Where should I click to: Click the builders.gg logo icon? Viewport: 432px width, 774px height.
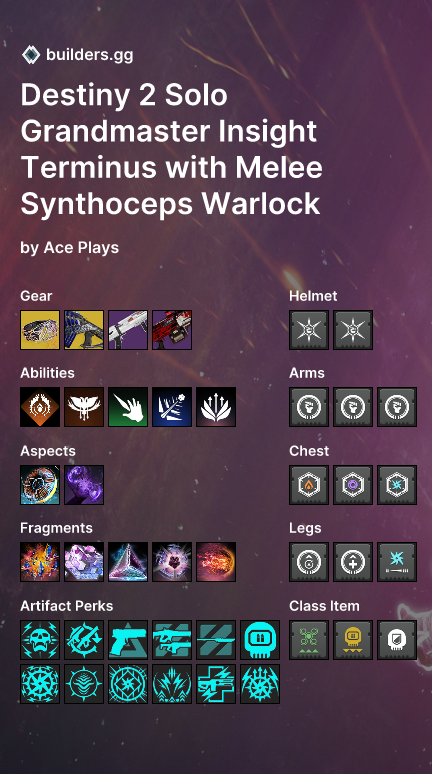click(x=31, y=55)
